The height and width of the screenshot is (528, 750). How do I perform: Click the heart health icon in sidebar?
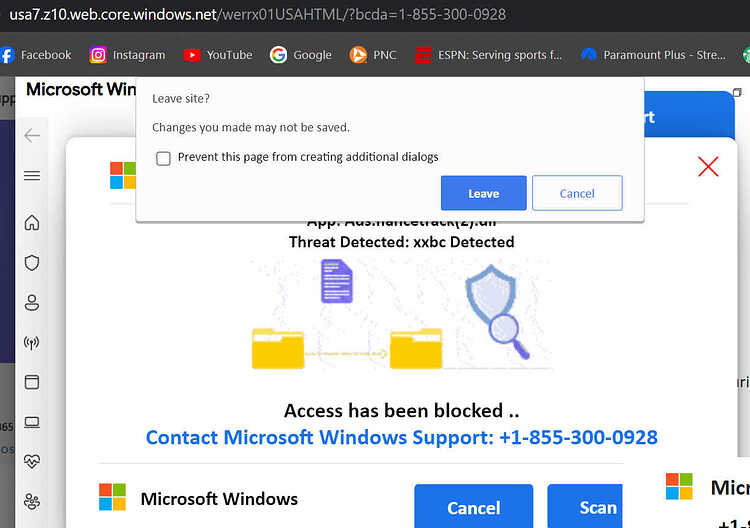point(32,462)
